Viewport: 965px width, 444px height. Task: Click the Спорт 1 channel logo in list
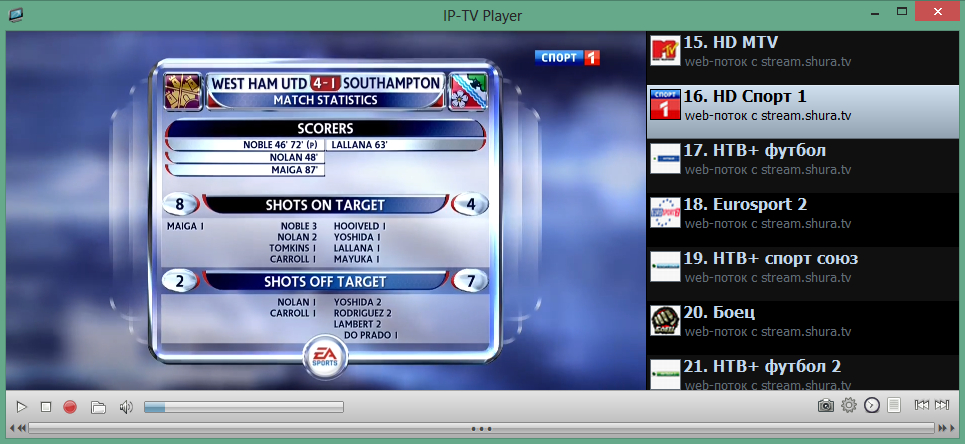665,105
